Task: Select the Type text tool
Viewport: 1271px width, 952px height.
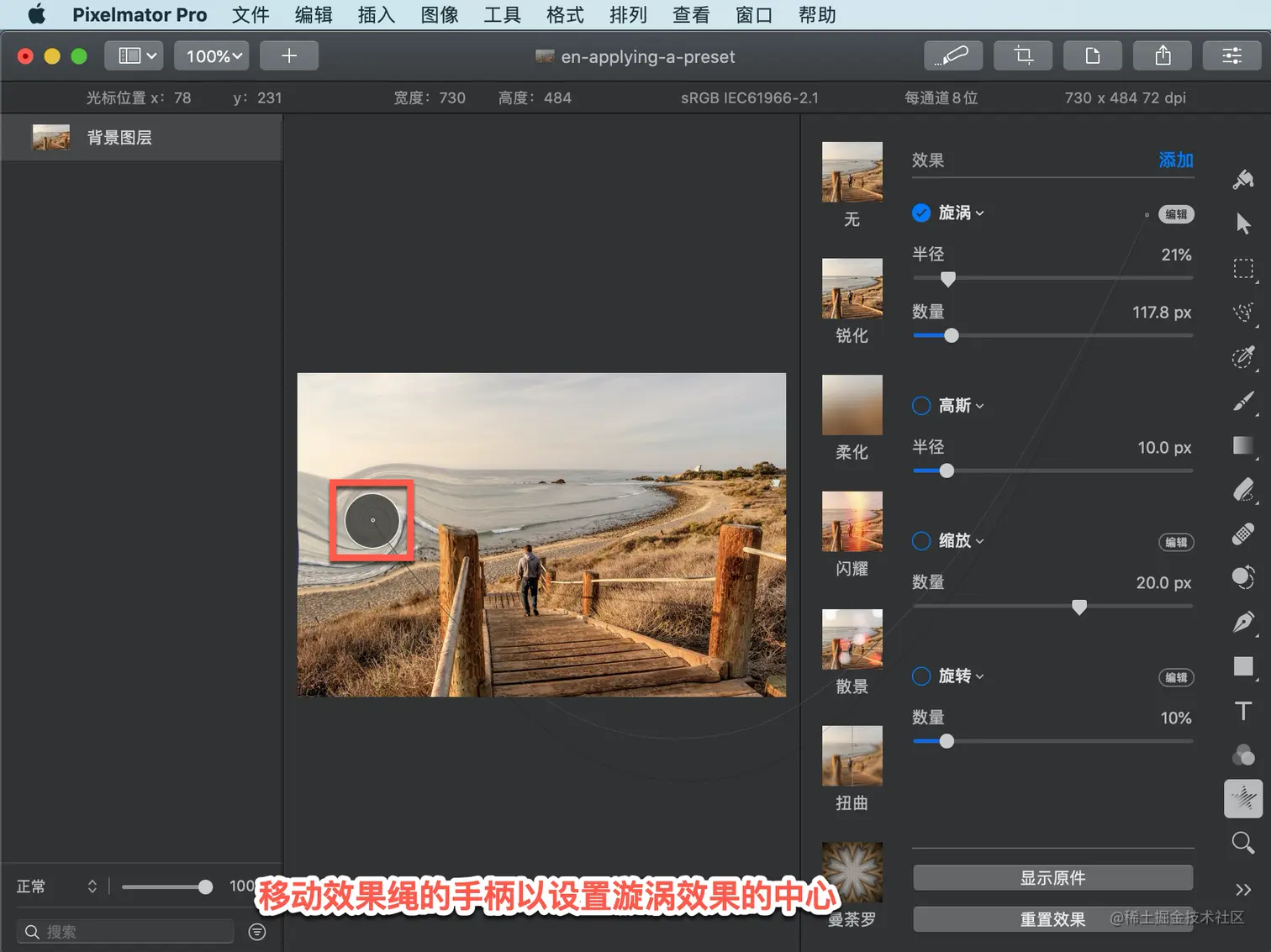Action: point(1243,711)
